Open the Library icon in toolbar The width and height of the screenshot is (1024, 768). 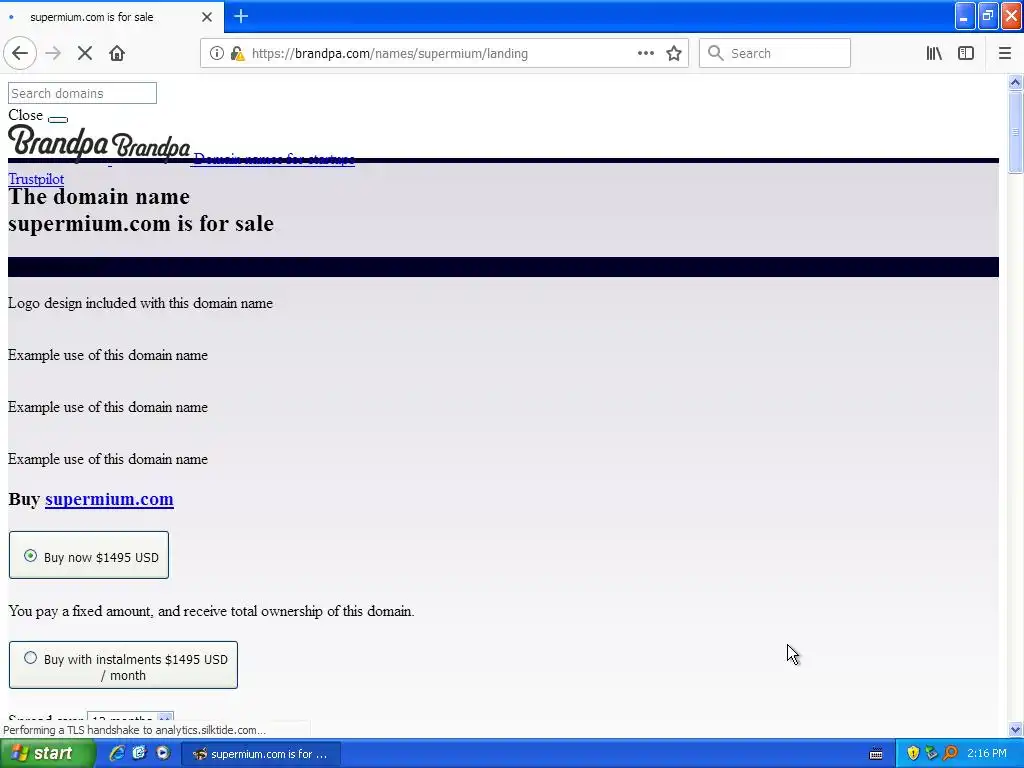(x=934, y=53)
